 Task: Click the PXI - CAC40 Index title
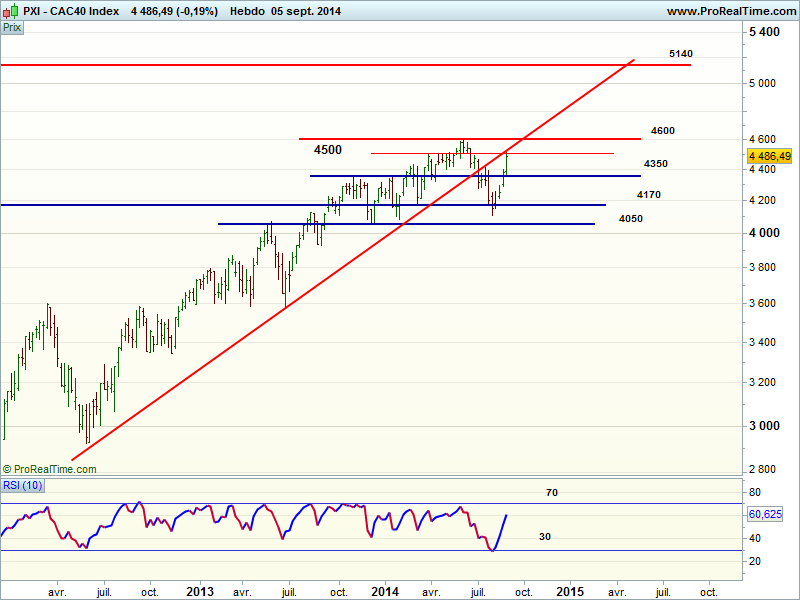(70, 11)
